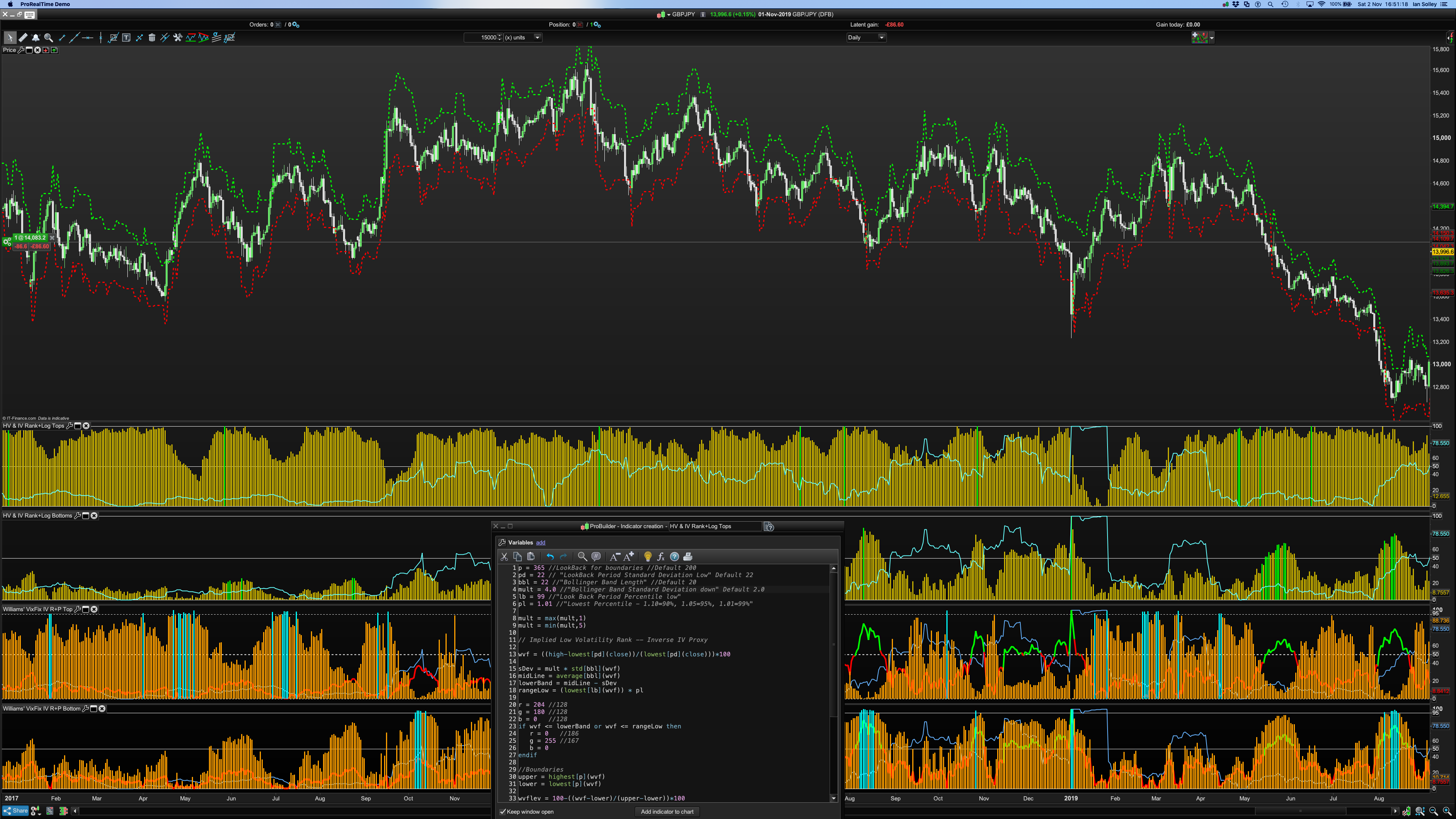Select the text annotation tool
Screen dimensions: 1456x819
click(126, 38)
